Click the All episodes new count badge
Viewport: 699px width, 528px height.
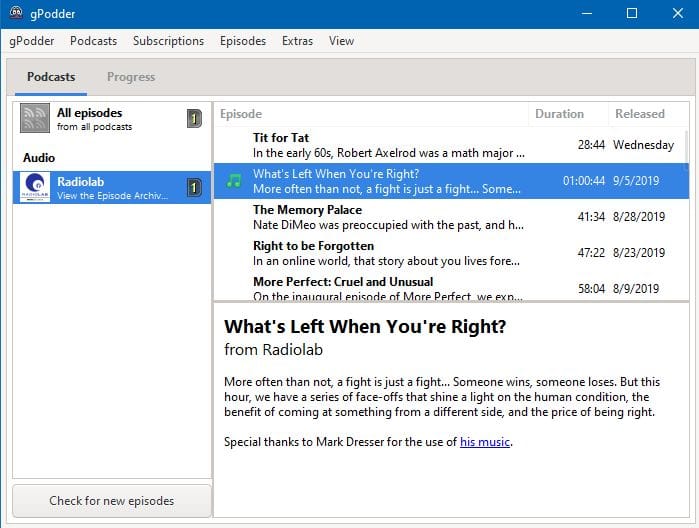coord(194,119)
